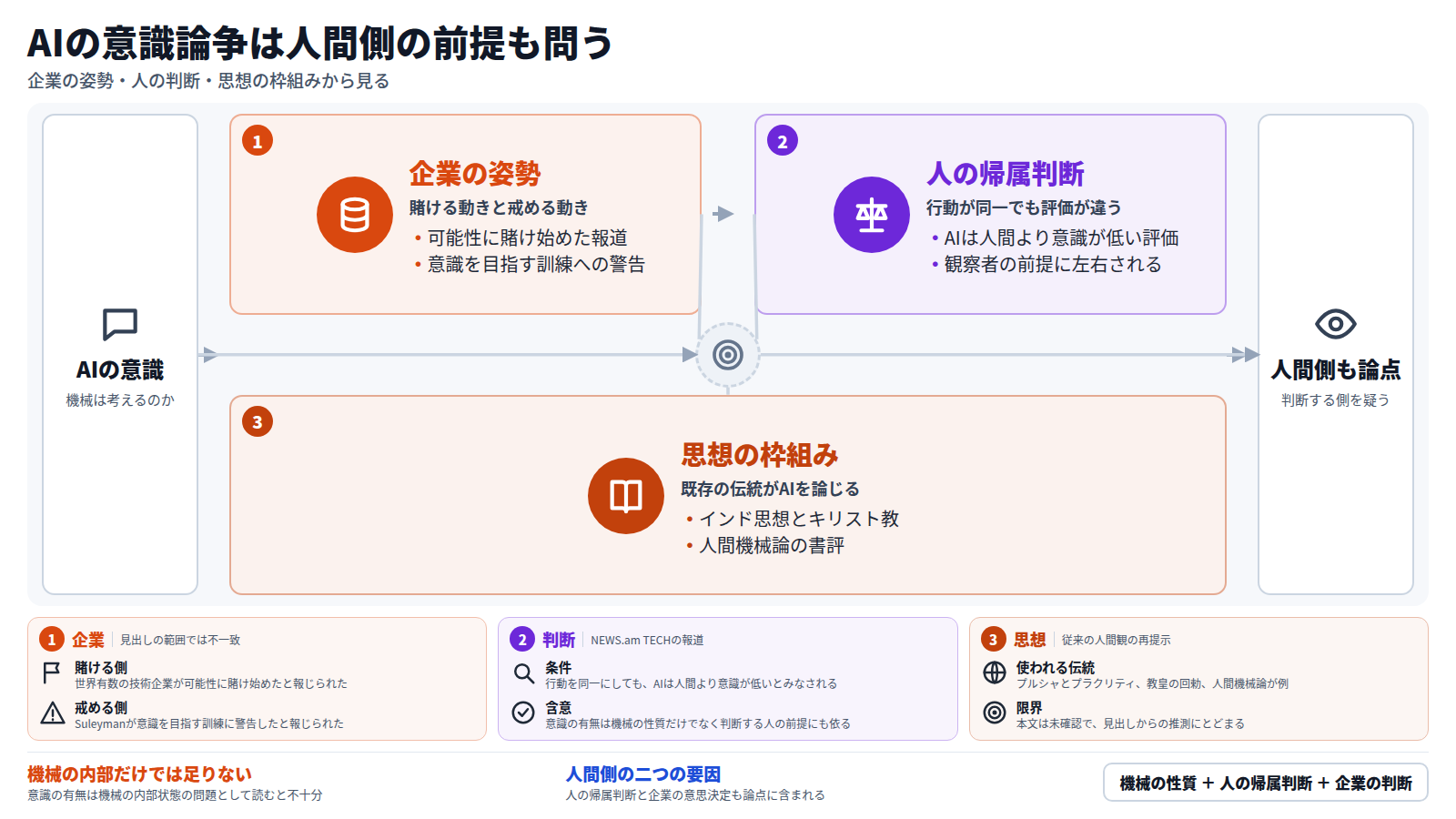
Task: Click the caption 機械は考えるのか
Action: click(120, 400)
